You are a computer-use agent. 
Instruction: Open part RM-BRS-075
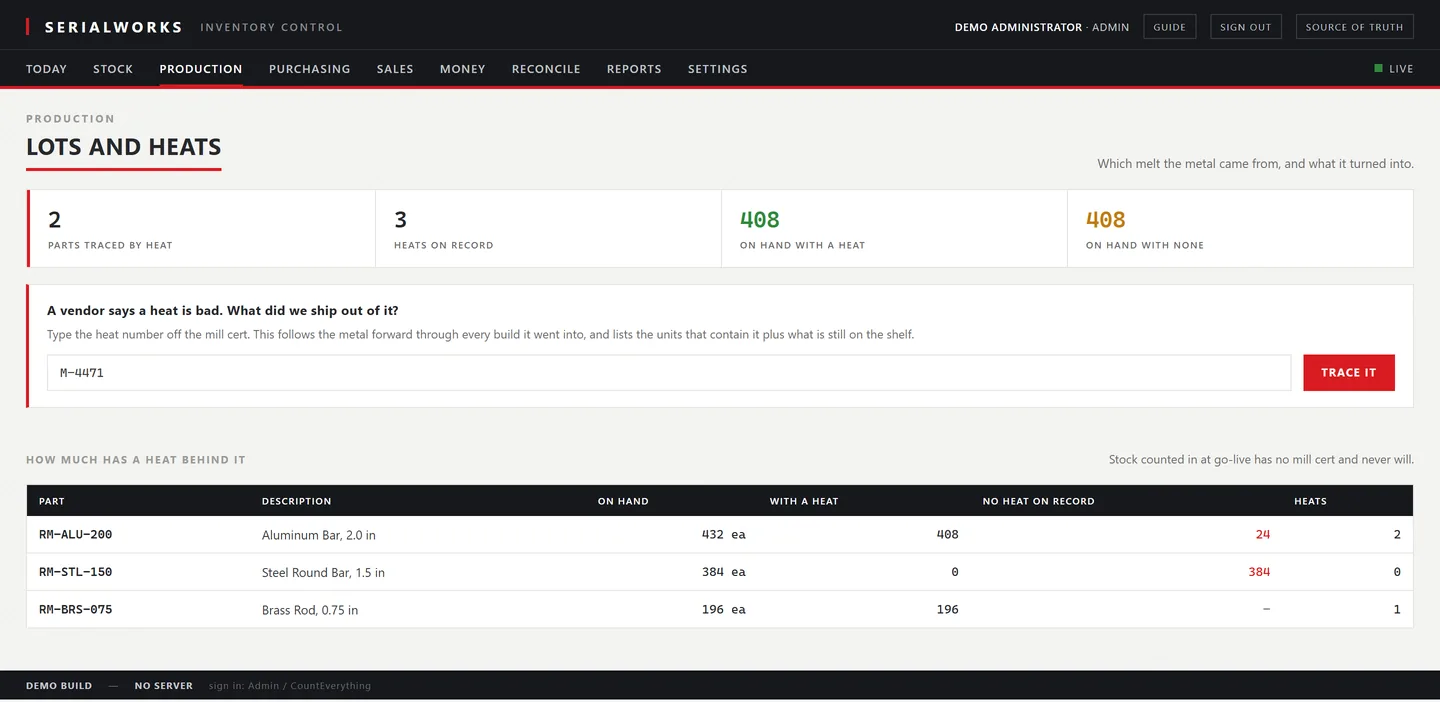coord(76,609)
